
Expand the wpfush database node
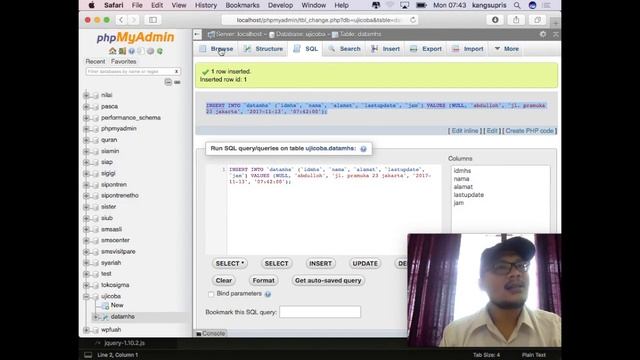click(x=86, y=330)
